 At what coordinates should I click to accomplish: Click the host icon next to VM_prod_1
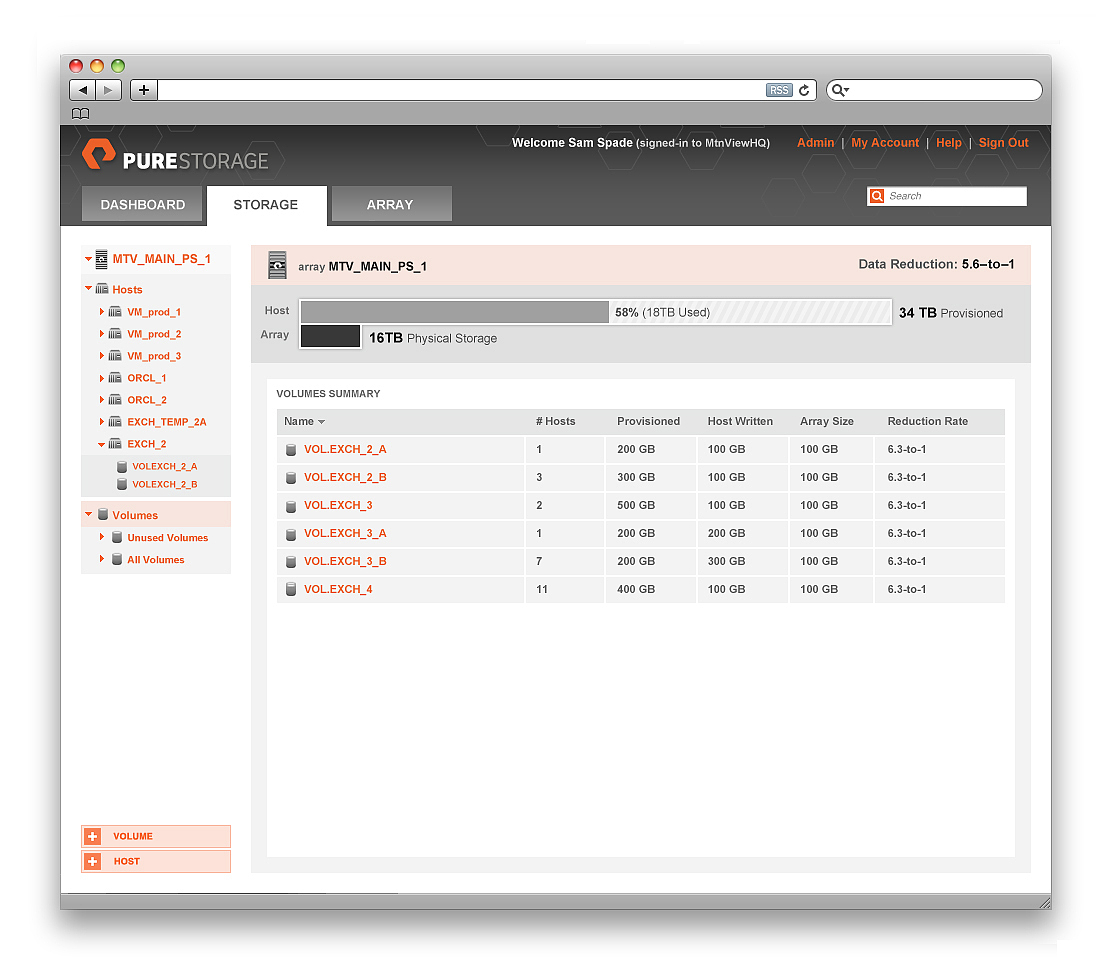tap(115, 311)
